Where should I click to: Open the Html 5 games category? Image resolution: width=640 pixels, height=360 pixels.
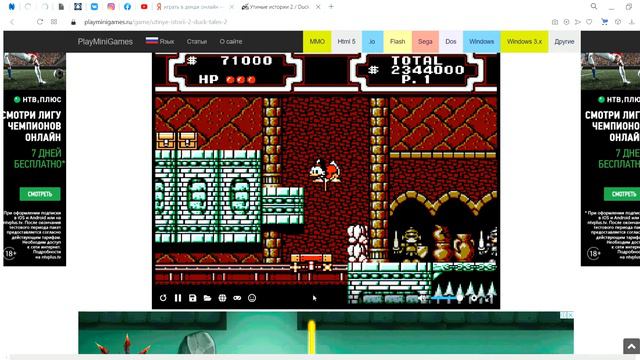click(x=346, y=42)
